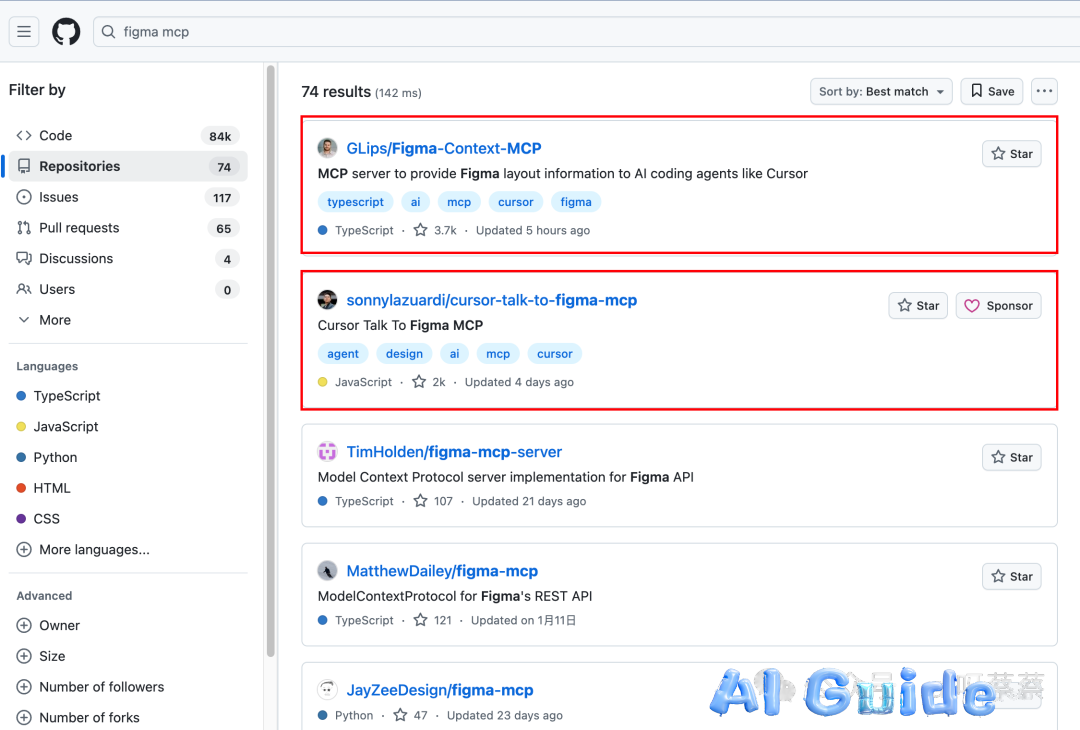
Task: Click the TimHolden owner avatar
Action: click(327, 452)
